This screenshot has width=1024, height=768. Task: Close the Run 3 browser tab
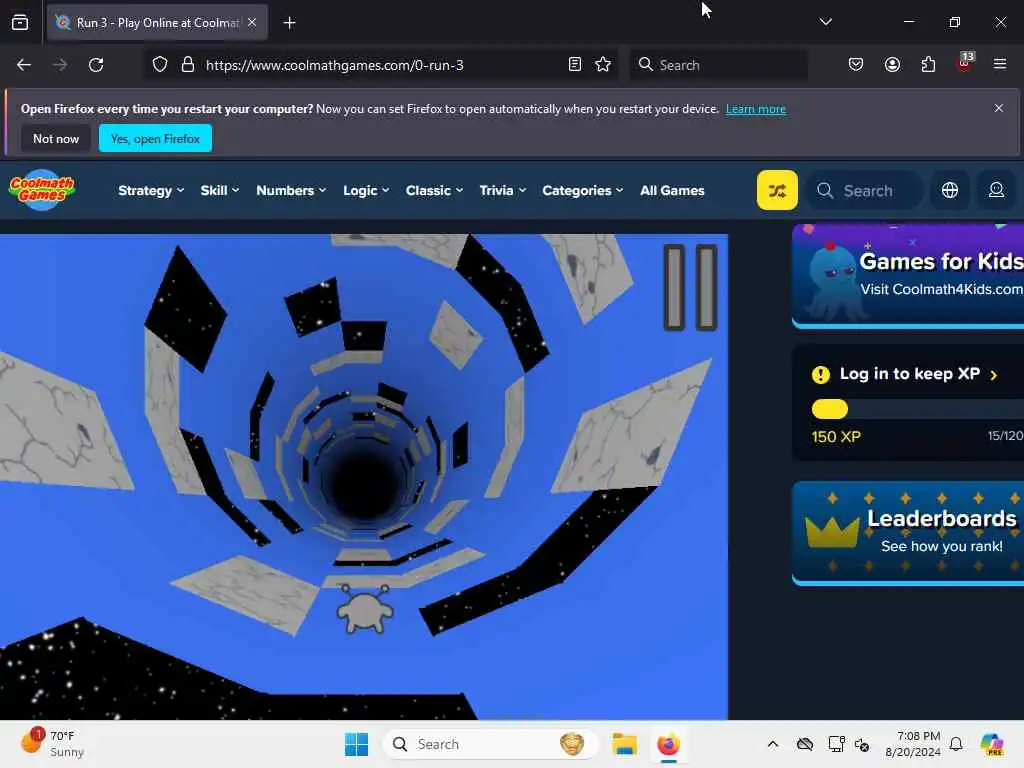click(252, 22)
